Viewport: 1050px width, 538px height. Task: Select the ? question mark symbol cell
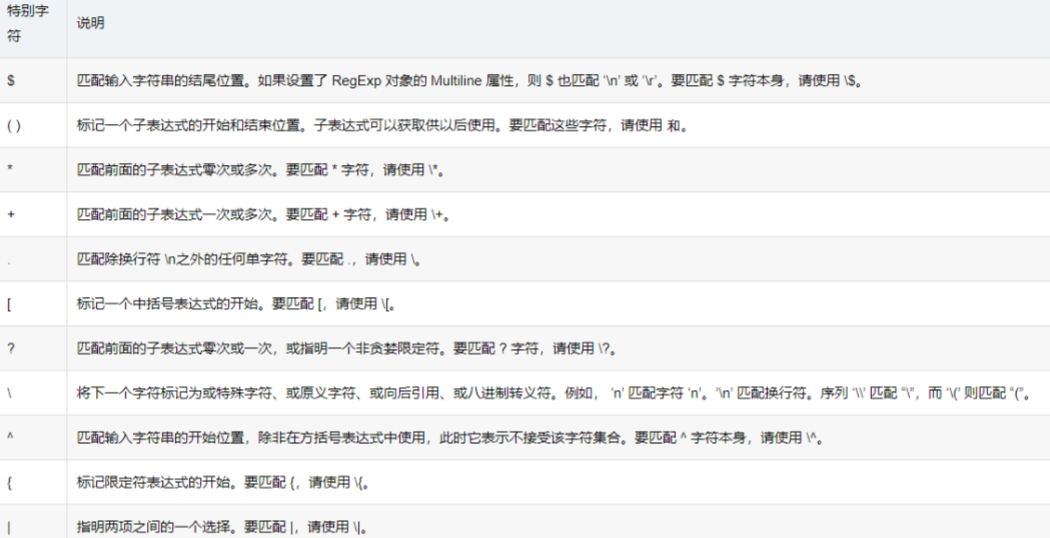coord(10,348)
